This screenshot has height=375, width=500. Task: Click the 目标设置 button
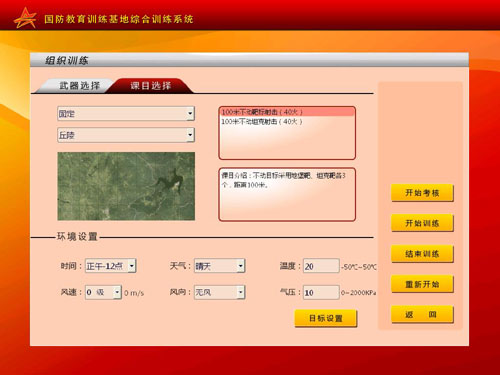[326, 318]
